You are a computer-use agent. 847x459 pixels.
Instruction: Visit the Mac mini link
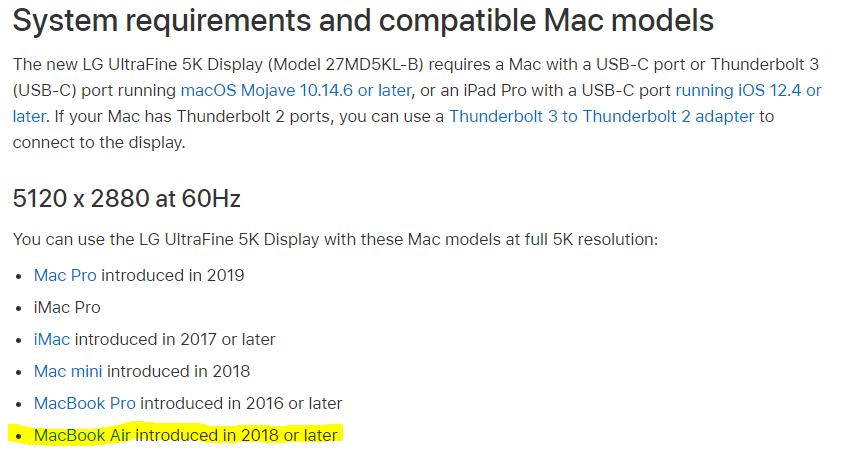[x=68, y=371]
